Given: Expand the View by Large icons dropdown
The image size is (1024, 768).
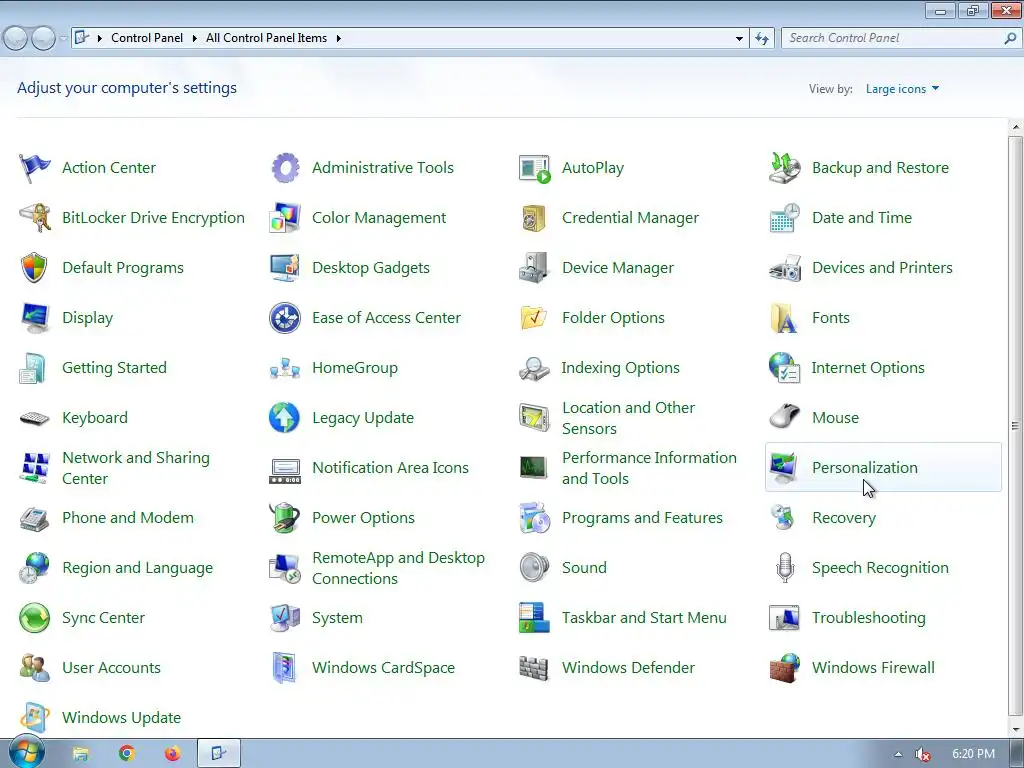Looking at the screenshot, I should (x=902, y=89).
